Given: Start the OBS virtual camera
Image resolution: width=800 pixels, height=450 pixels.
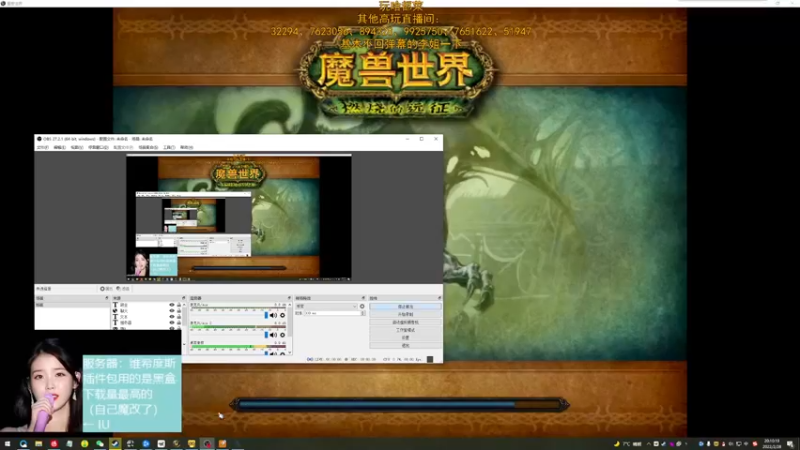Looking at the screenshot, I should click(405, 322).
